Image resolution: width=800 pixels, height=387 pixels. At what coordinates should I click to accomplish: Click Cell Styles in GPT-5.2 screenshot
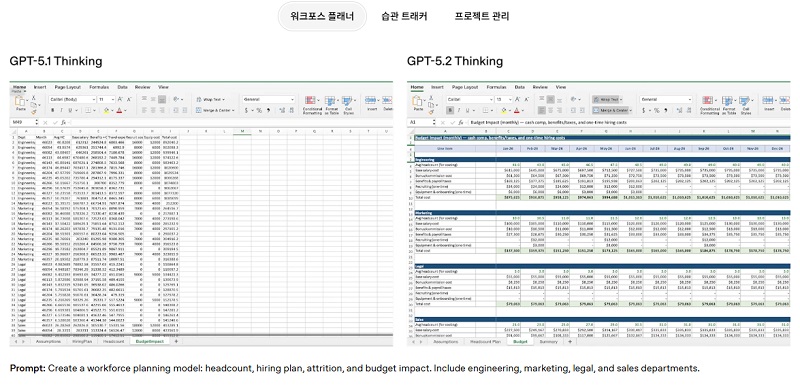(x=745, y=105)
